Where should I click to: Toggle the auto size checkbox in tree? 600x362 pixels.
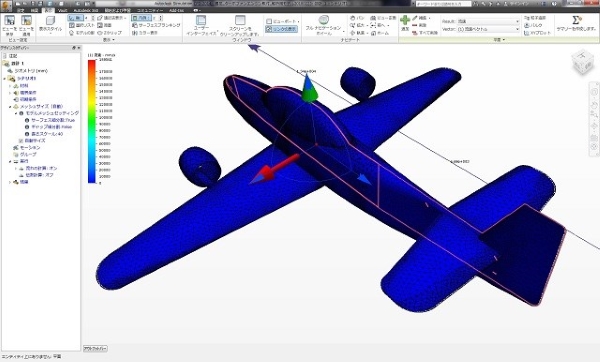click(x=21, y=141)
